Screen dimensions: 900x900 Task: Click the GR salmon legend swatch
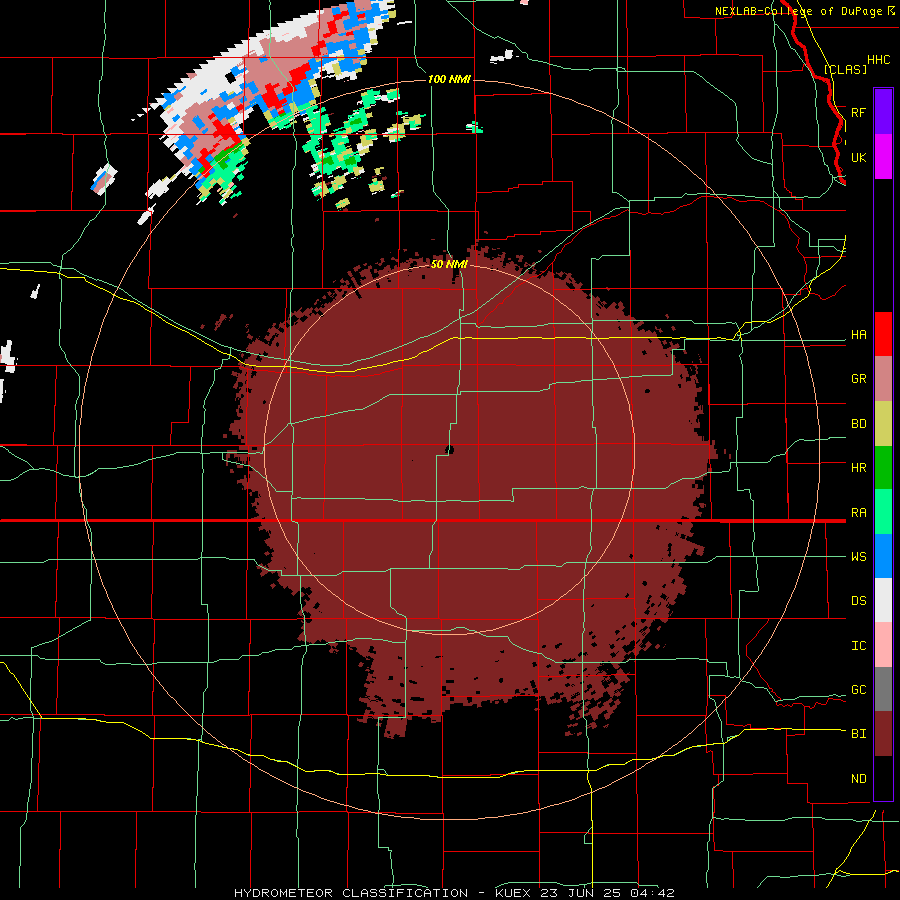pyautogui.click(x=883, y=379)
